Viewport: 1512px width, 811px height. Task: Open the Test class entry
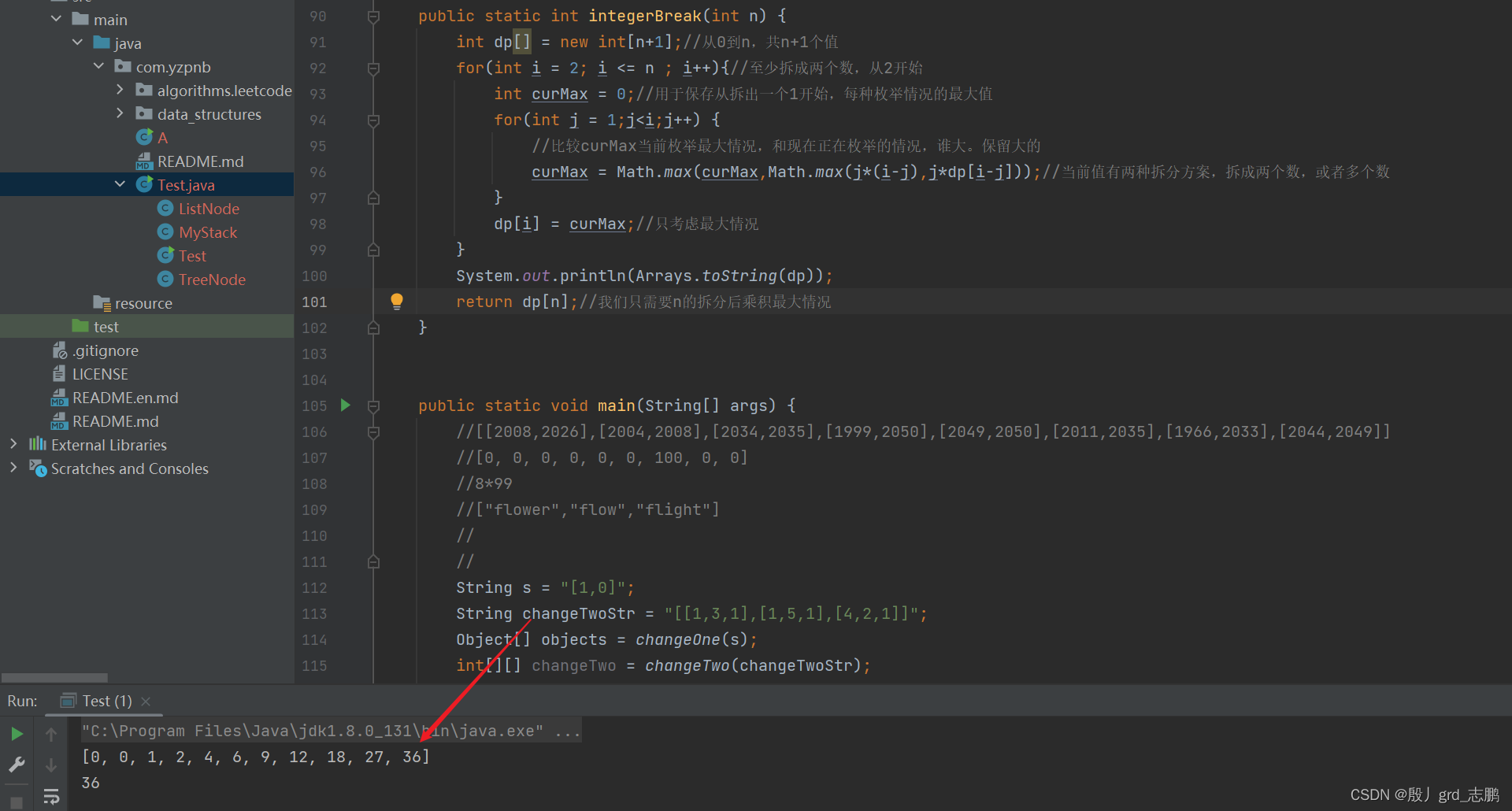(192, 256)
